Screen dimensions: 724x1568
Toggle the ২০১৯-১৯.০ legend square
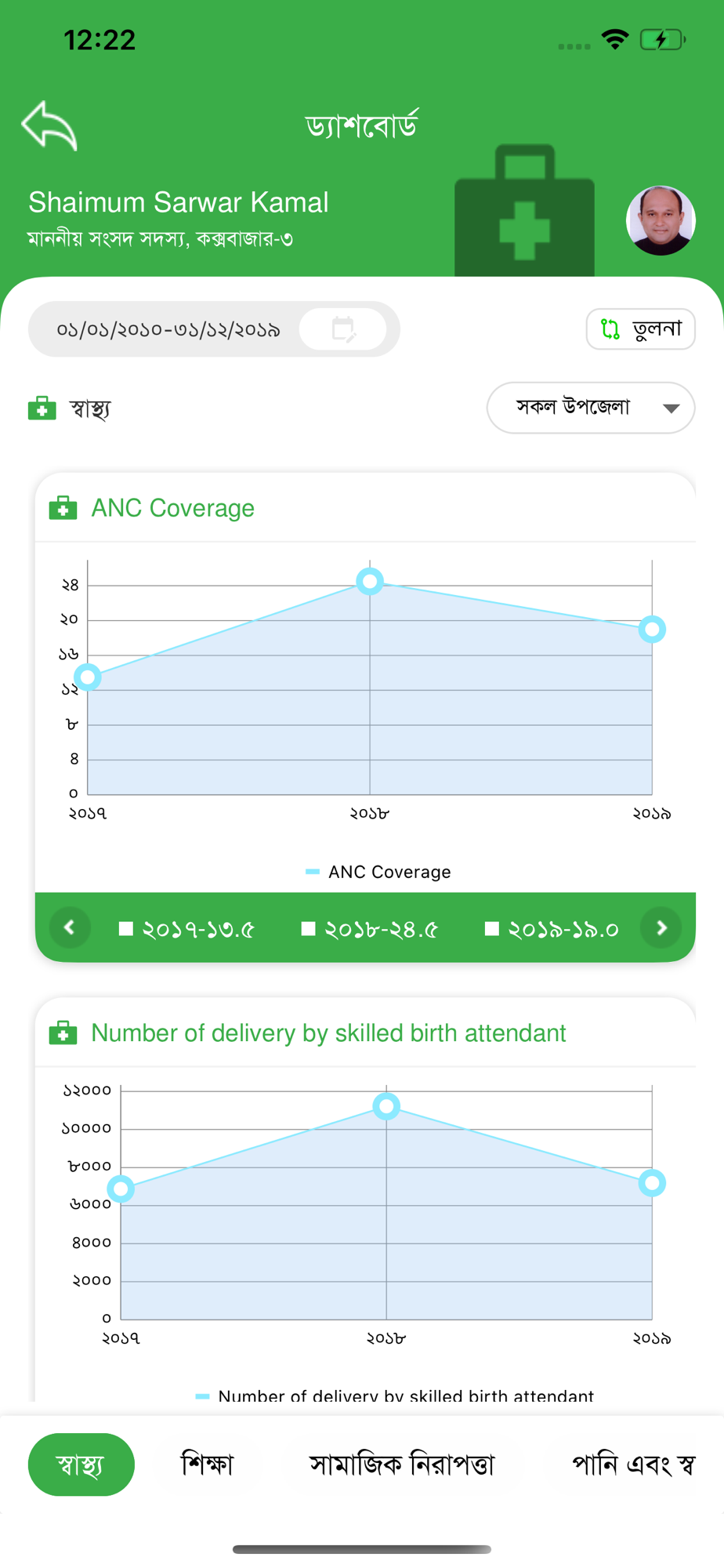(492, 929)
